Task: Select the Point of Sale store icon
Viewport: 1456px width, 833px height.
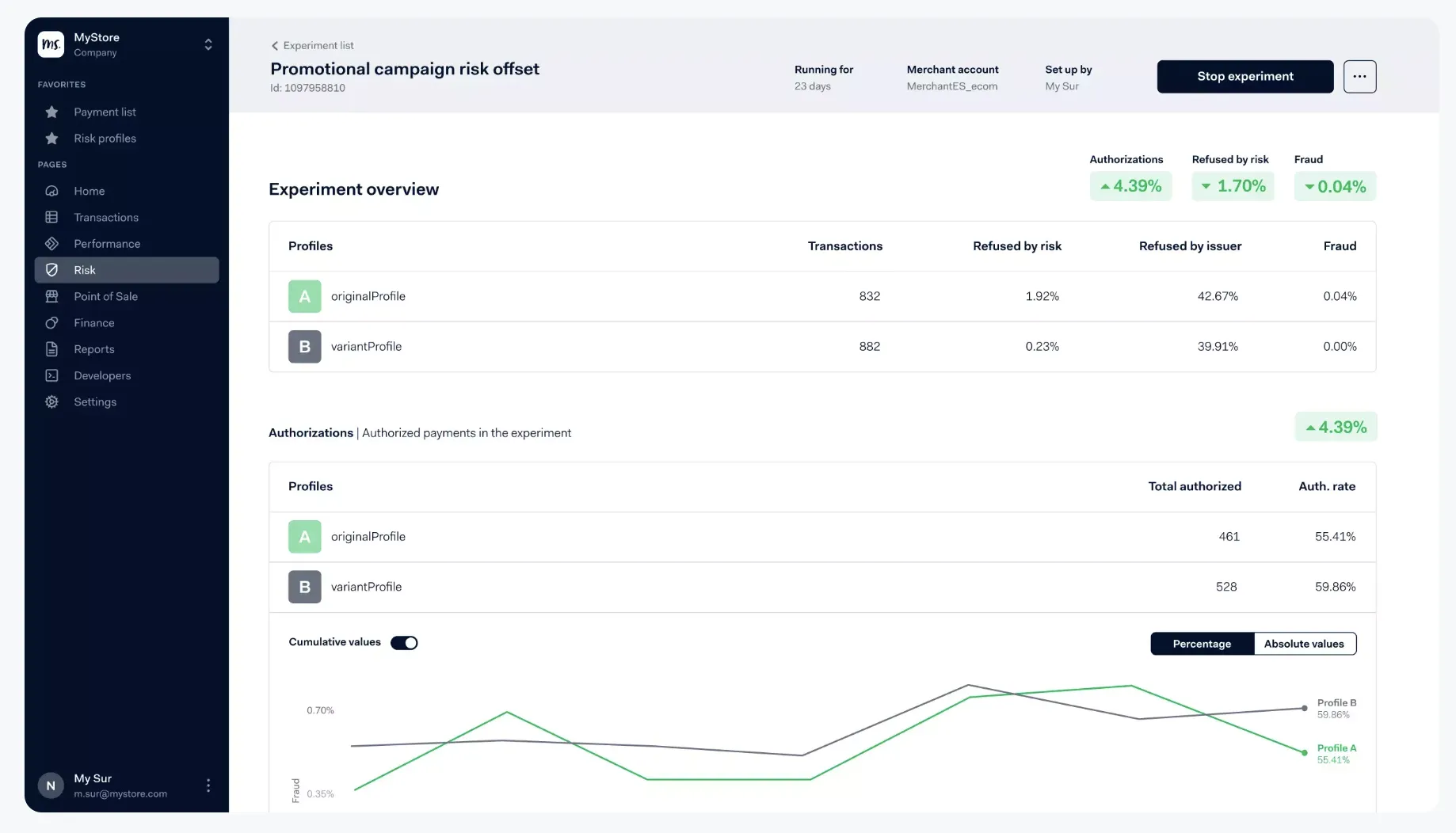Action: pos(52,296)
